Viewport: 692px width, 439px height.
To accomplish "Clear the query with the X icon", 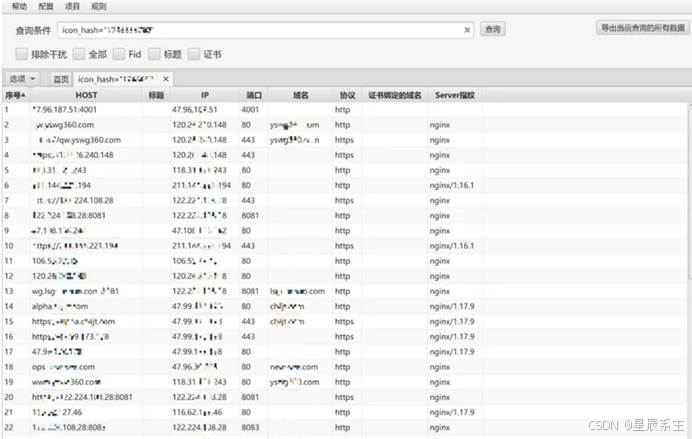I will tap(467, 30).
